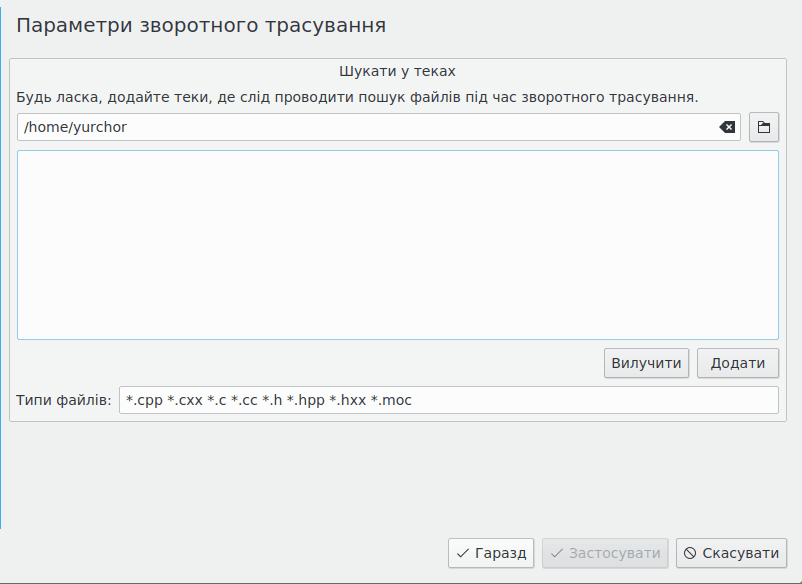The image size is (802, 584).
Task: Dismiss dialog with Скасувати
Action: pyautogui.click(x=731, y=553)
